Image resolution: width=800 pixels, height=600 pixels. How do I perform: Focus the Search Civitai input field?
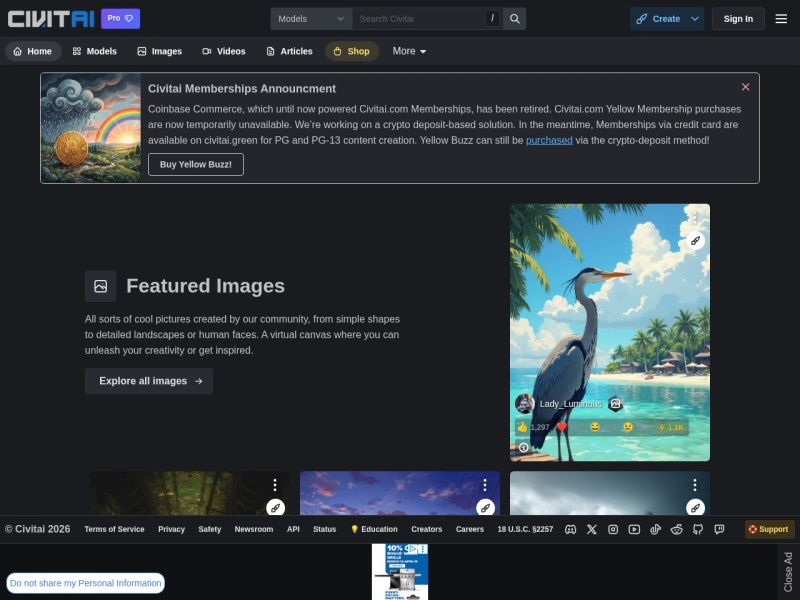(x=420, y=19)
